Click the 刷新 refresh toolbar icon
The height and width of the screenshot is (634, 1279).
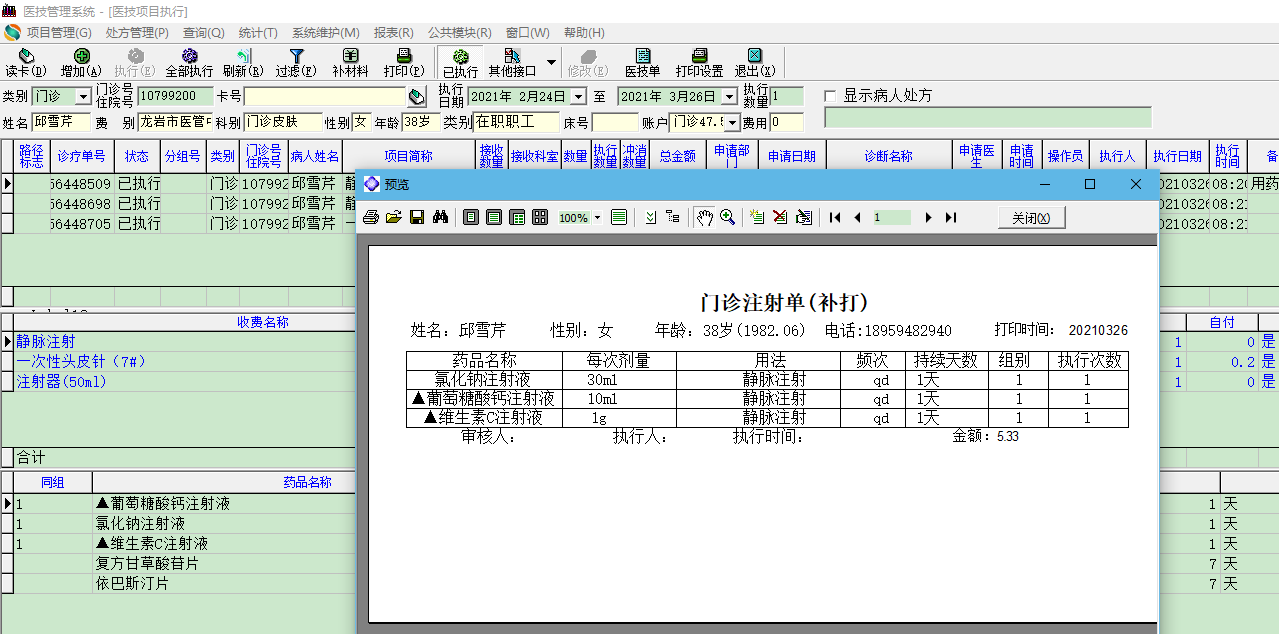(243, 63)
